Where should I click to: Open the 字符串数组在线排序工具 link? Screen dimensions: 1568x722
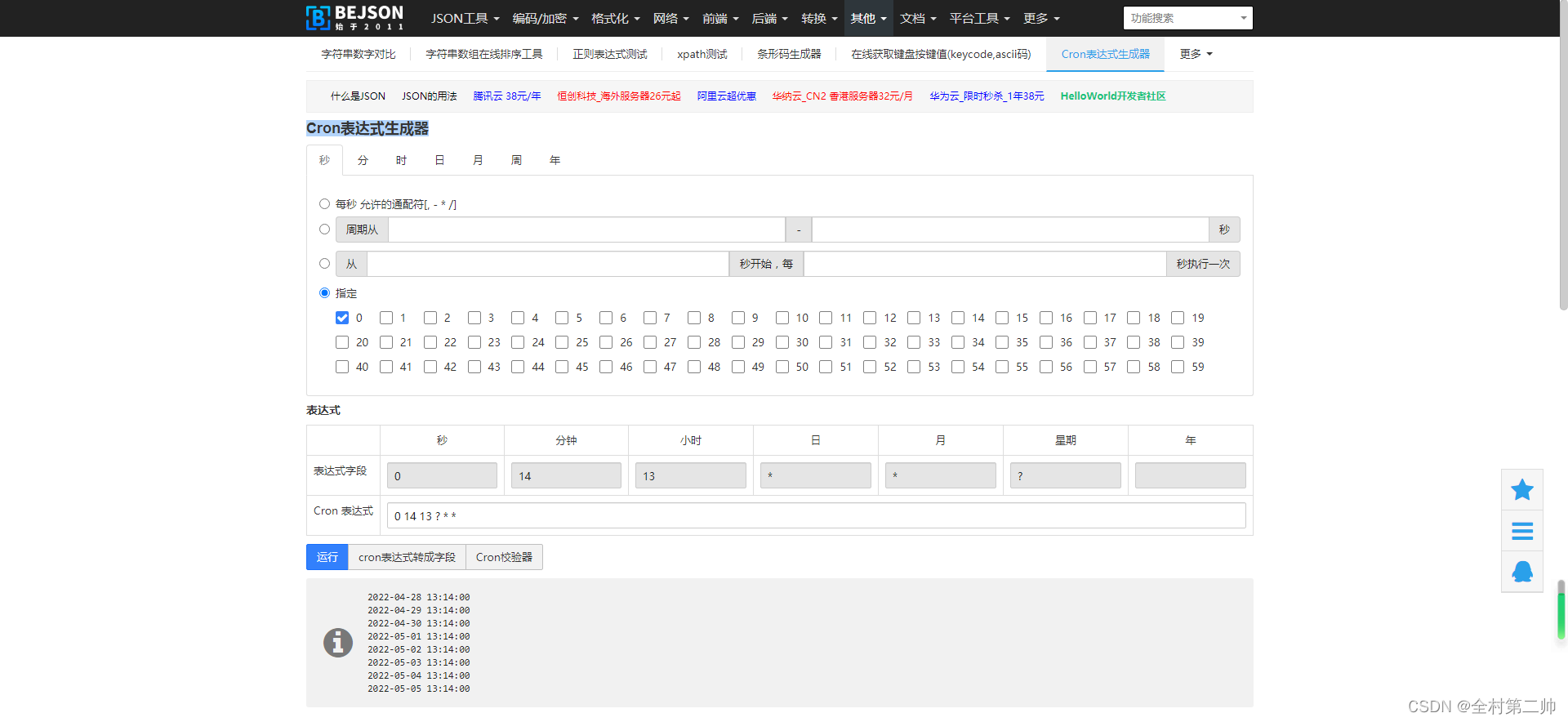pos(484,54)
